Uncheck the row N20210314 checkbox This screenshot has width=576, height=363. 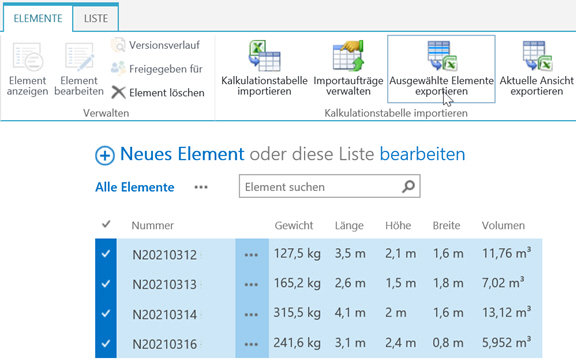(106, 313)
